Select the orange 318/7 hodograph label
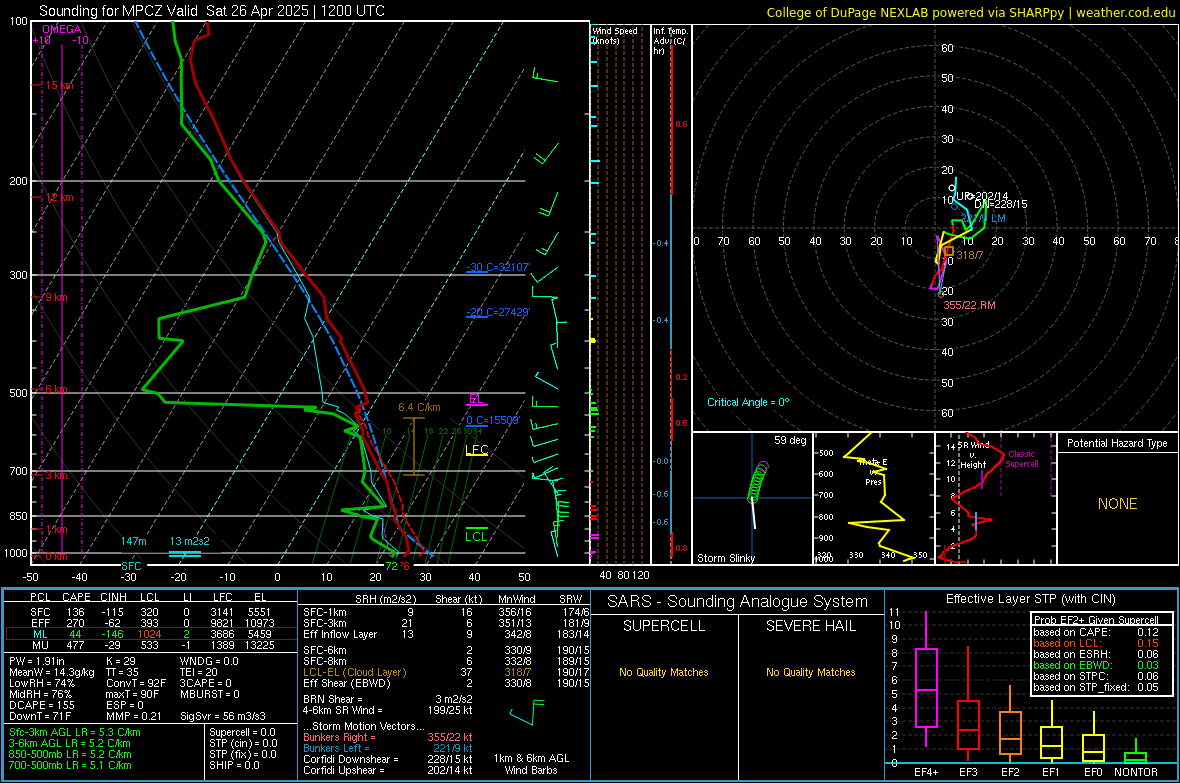Viewport: 1180px width, 783px height. pos(969,255)
